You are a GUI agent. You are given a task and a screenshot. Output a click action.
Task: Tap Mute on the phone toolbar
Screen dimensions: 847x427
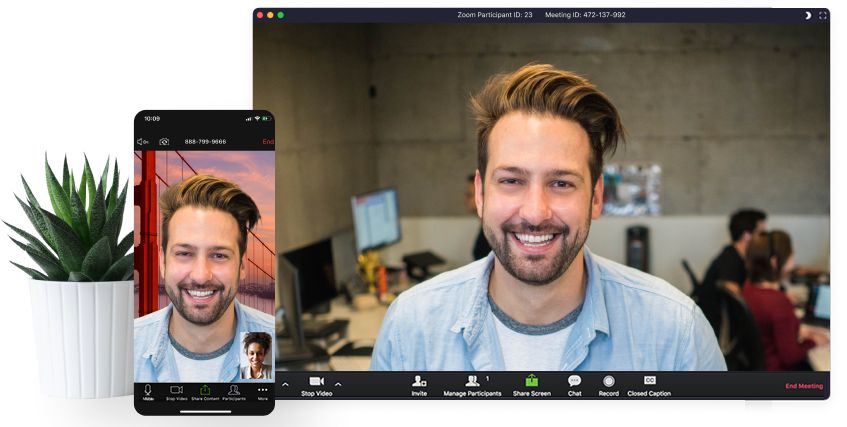point(148,392)
